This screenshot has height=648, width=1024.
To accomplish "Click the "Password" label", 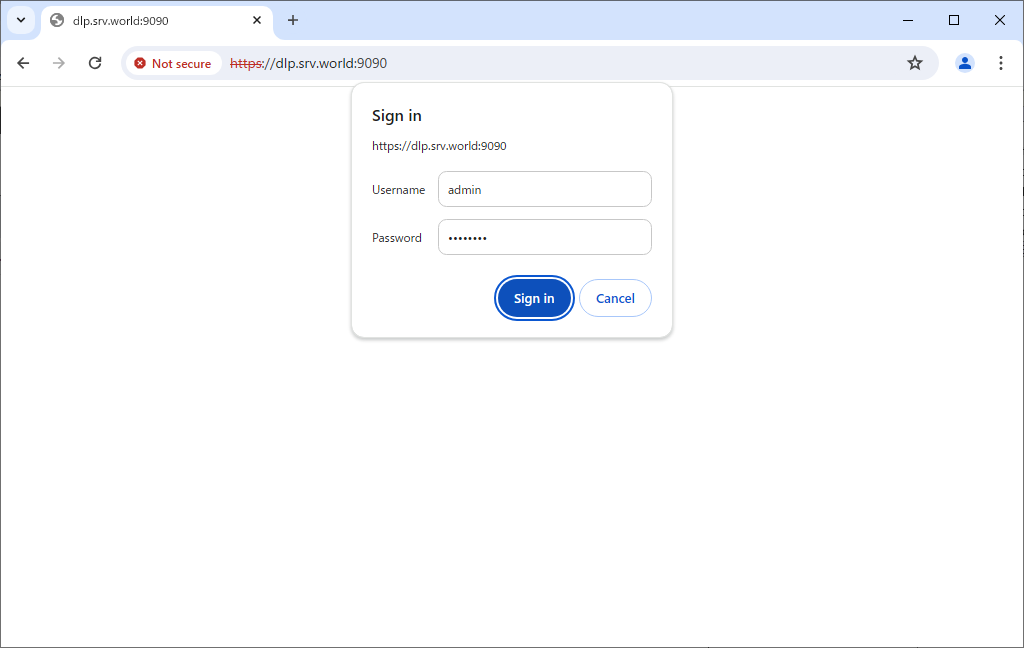I will [x=396, y=238].
